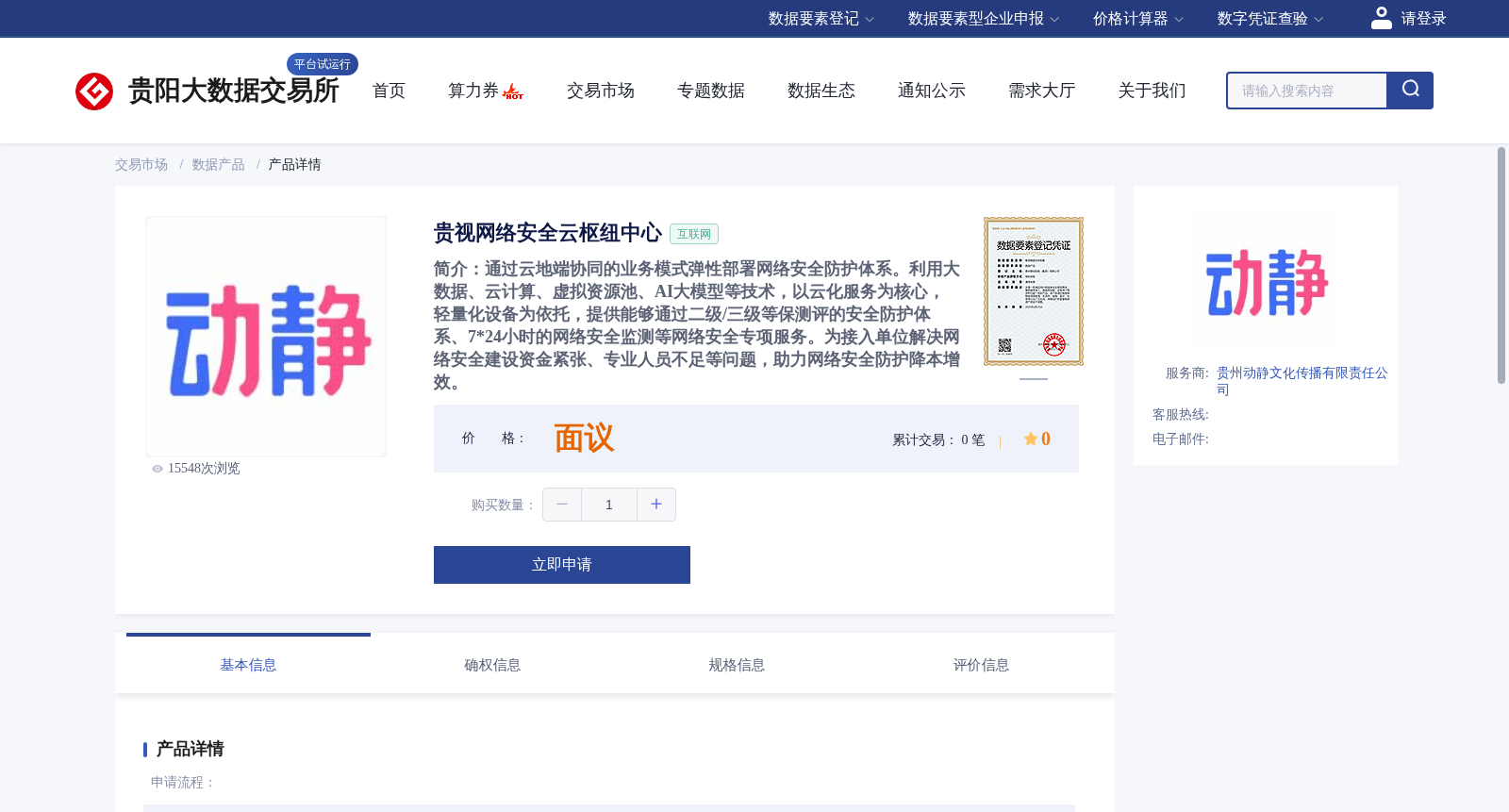Screen dimensions: 1509x812
Task: Click the 平台试运行 badge
Action: [x=323, y=64]
